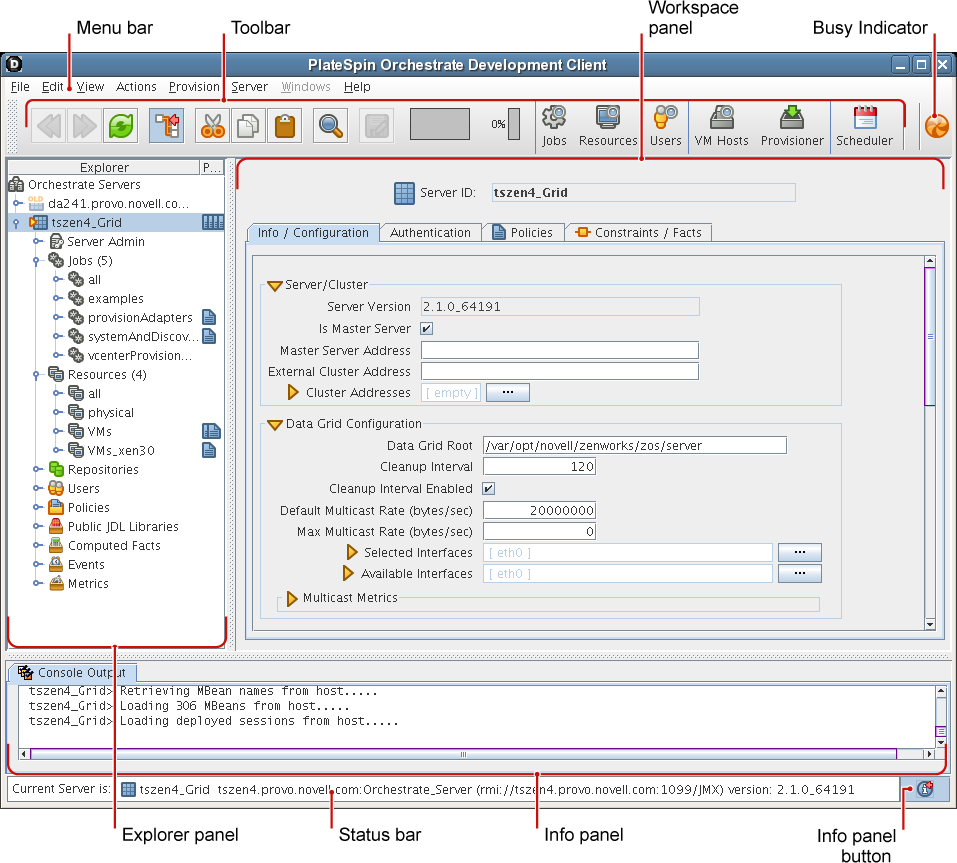Open the VM Hosts view
The image size is (957, 863).
(721, 126)
